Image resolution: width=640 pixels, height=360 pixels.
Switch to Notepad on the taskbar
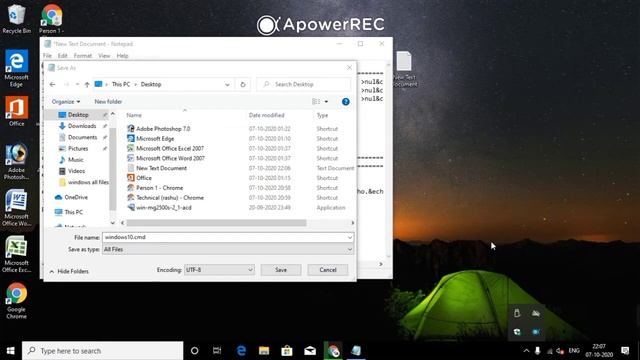click(356, 351)
